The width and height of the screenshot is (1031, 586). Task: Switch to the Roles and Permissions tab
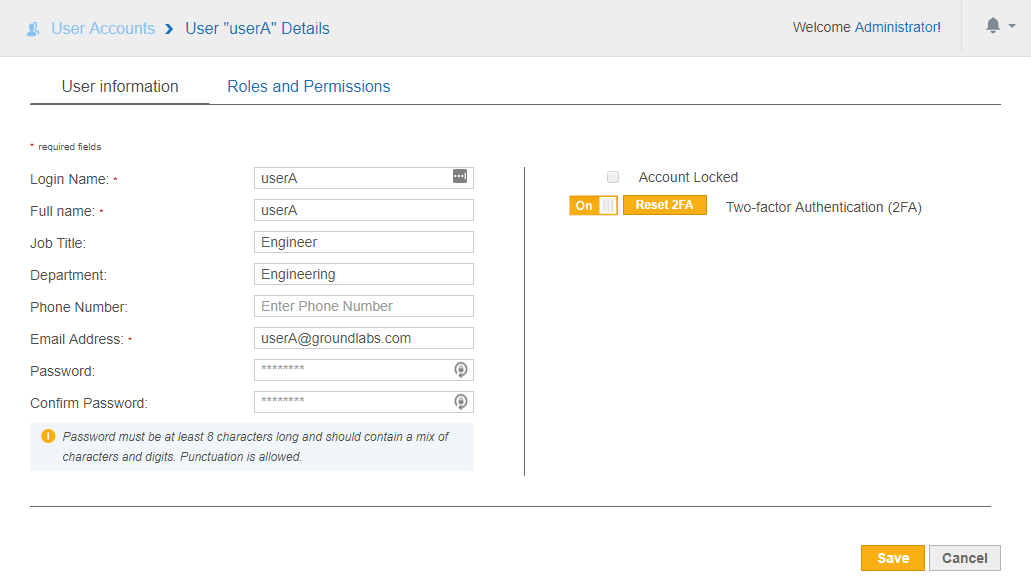point(308,87)
